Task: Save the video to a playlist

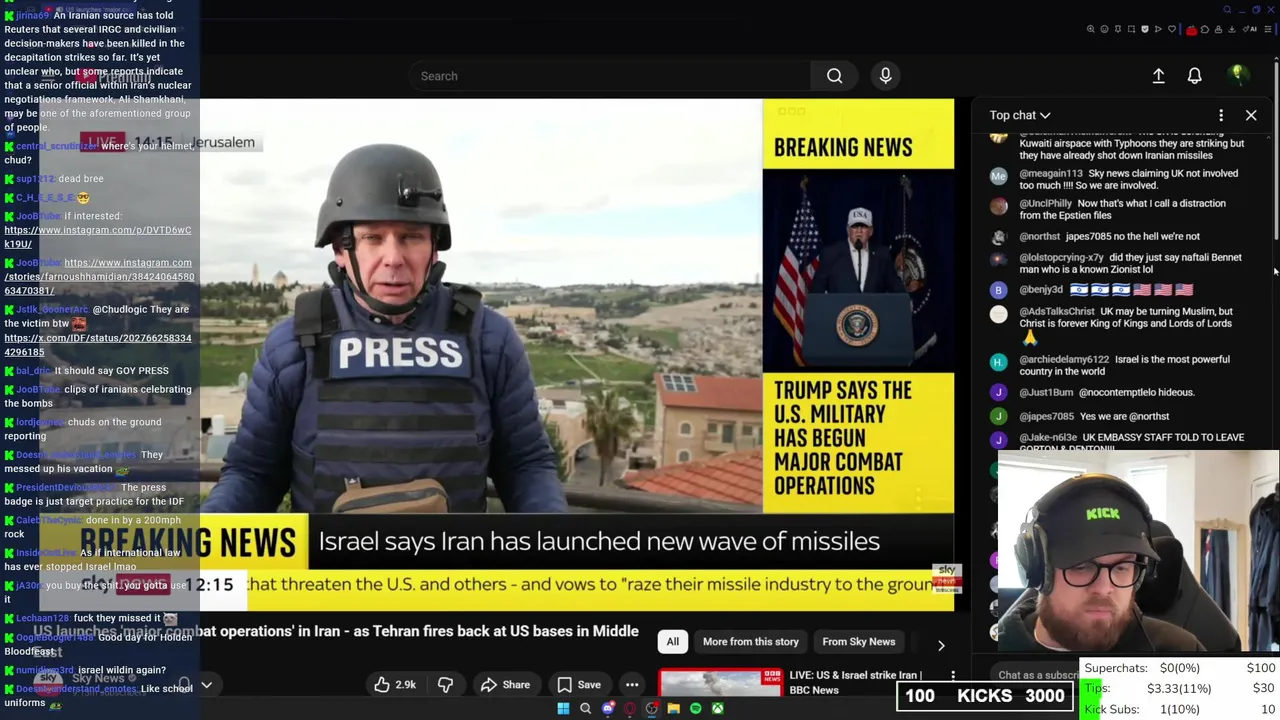Action: 579,685
